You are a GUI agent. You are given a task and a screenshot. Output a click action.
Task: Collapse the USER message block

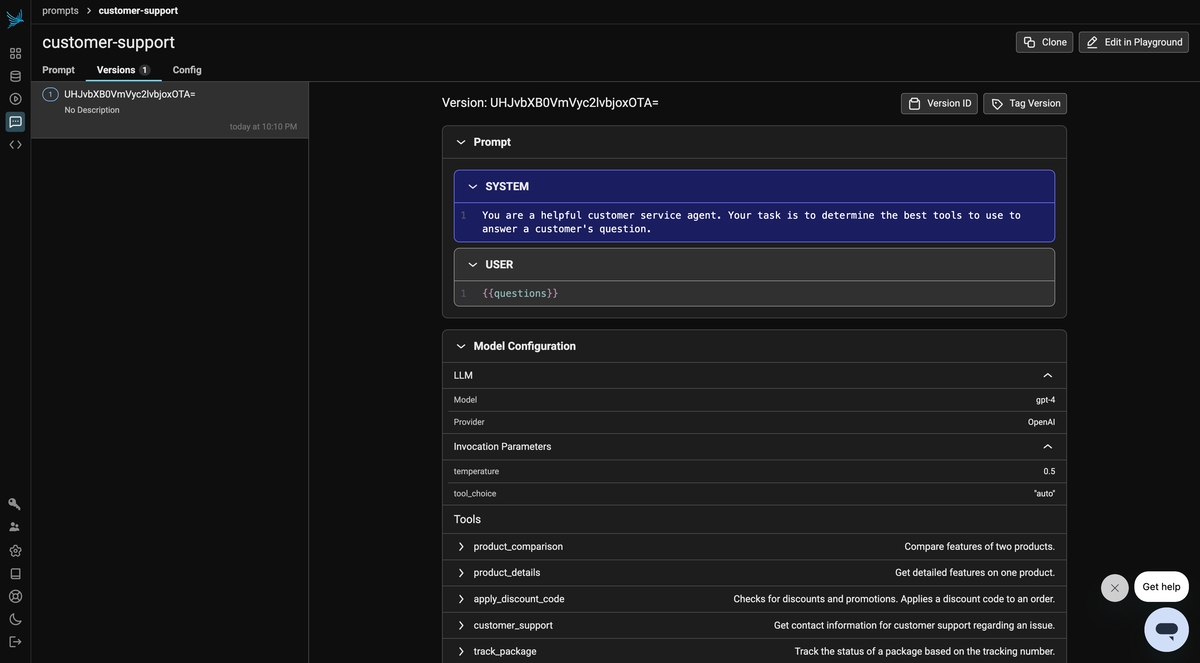coord(473,265)
